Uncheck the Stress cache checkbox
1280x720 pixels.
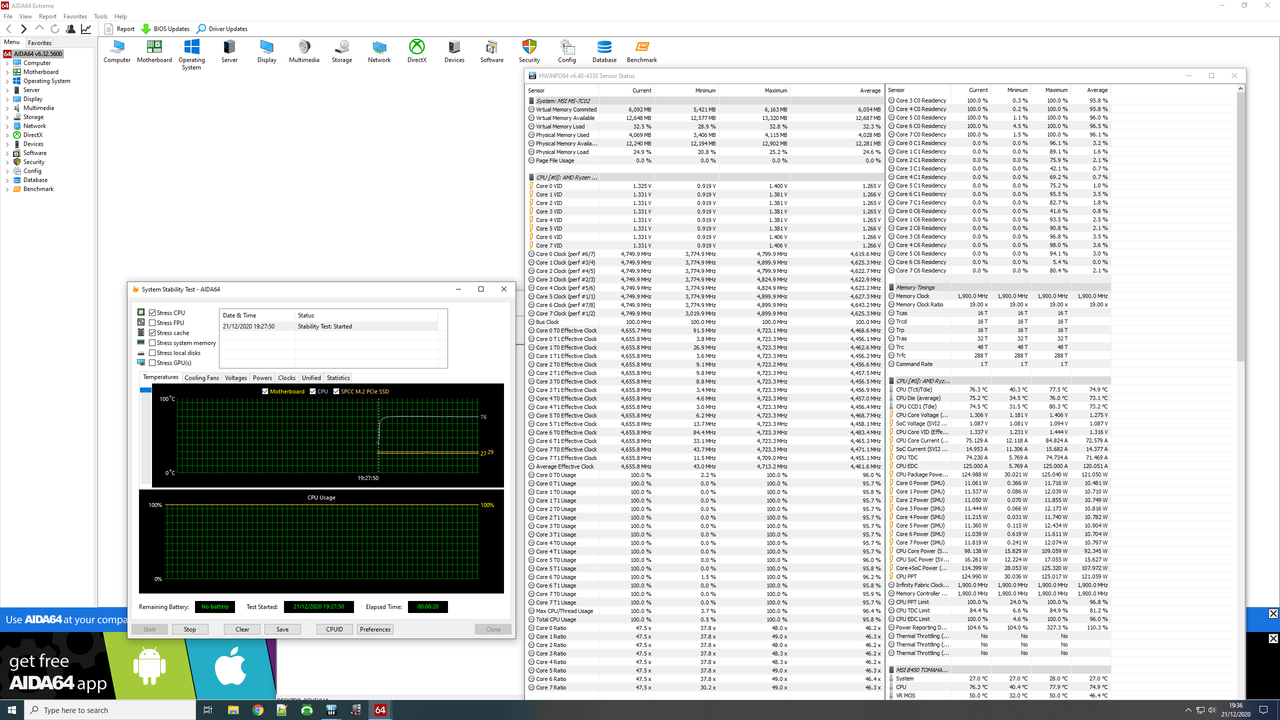click(x=153, y=333)
